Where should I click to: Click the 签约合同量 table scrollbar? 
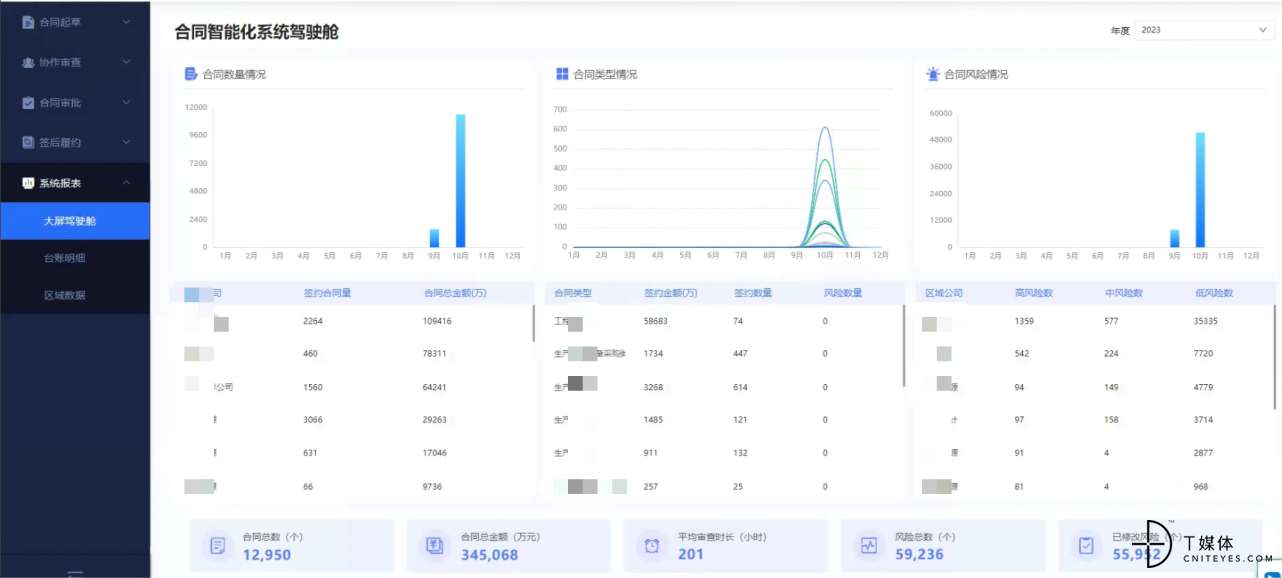tap(534, 322)
